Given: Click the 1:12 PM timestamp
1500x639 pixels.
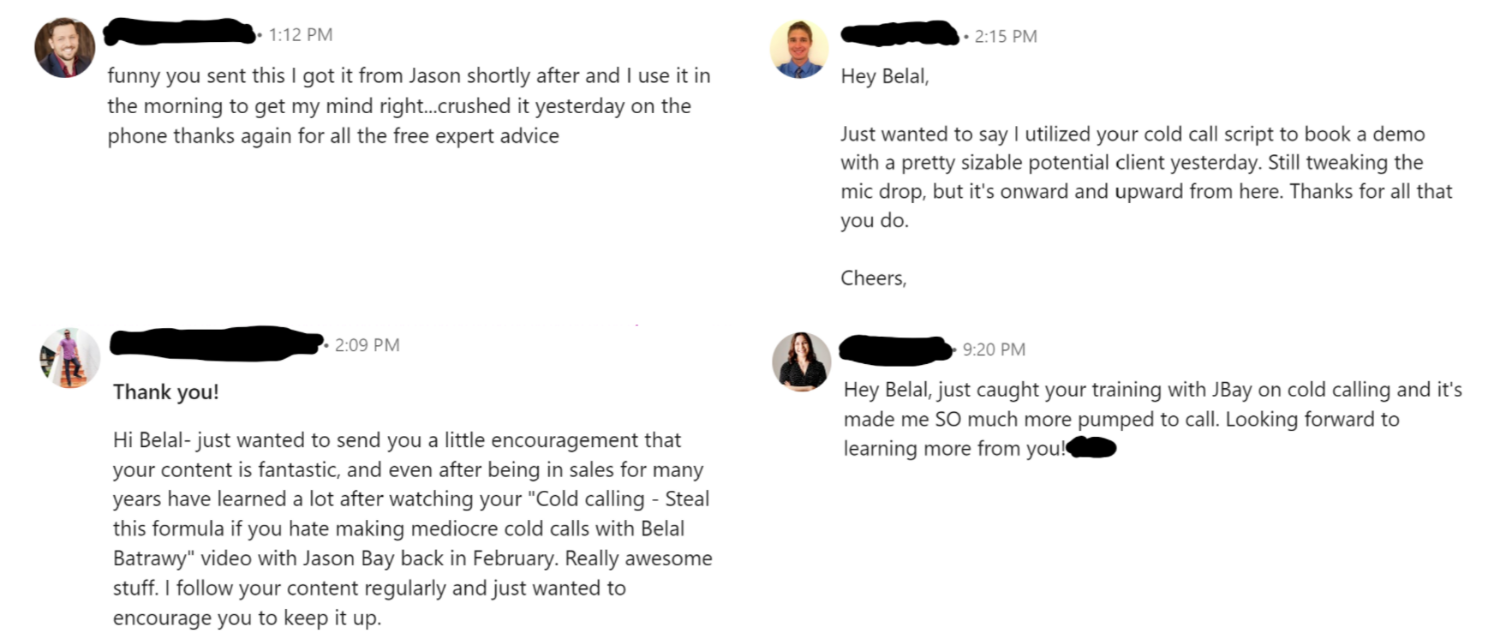Looking at the screenshot, I should [300, 35].
